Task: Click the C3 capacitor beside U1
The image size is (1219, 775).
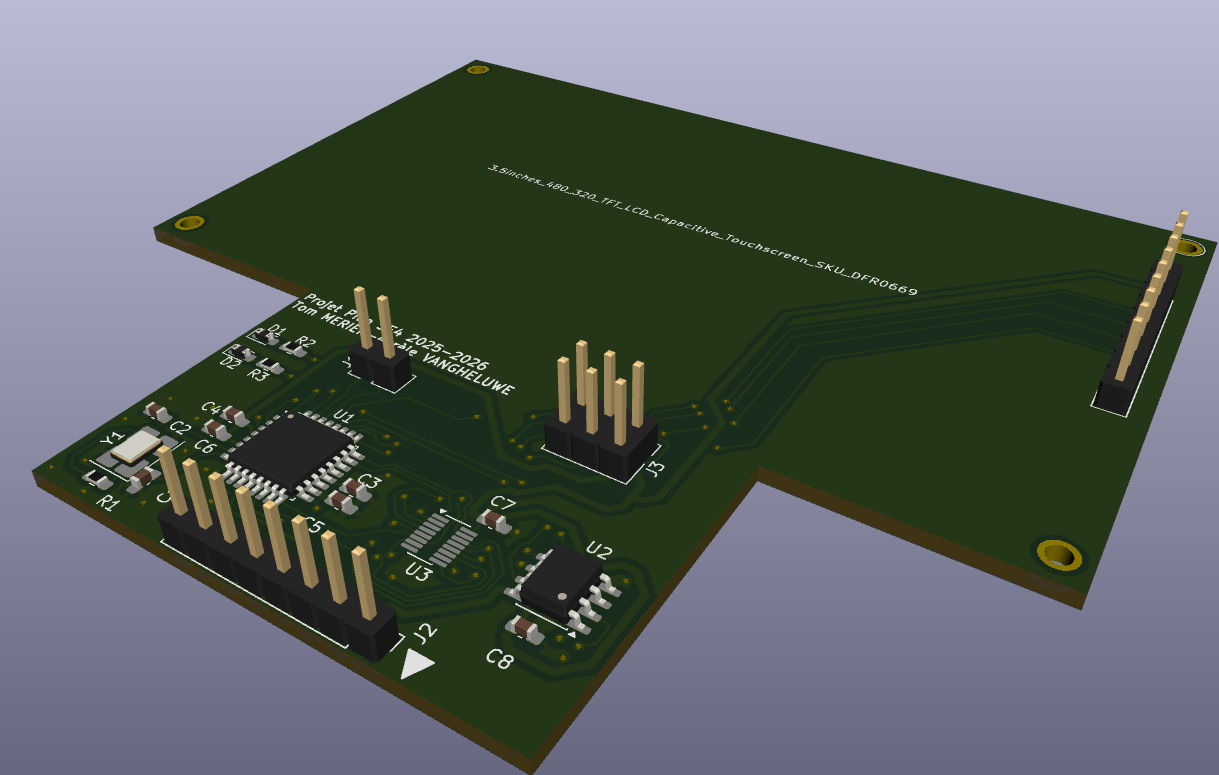Action: [x=355, y=487]
